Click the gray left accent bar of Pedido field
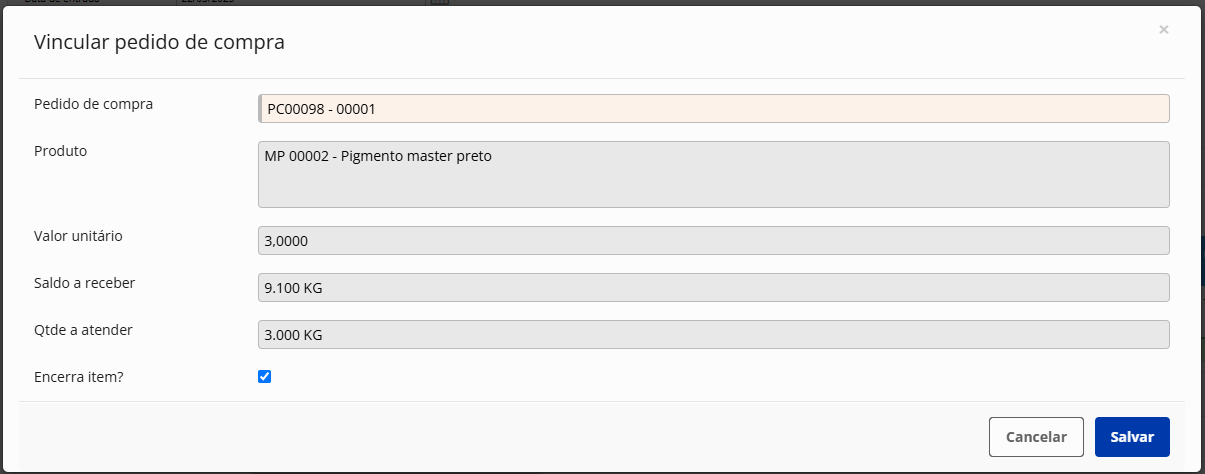The width and height of the screenshot is (1205, 474). tap(260, 108)
